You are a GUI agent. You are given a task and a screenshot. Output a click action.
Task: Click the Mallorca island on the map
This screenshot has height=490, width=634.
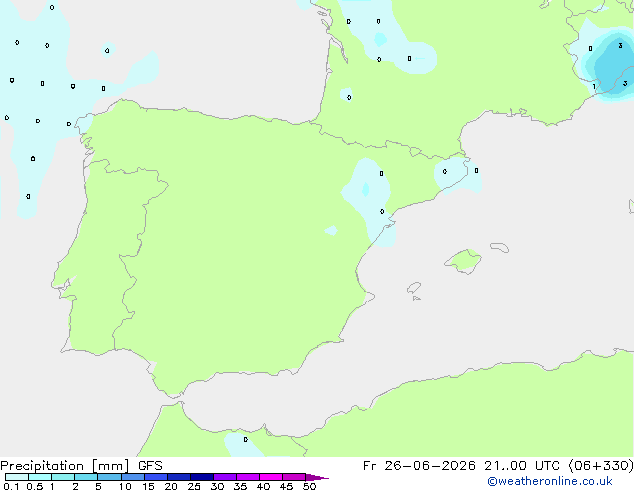click(463, 261)
